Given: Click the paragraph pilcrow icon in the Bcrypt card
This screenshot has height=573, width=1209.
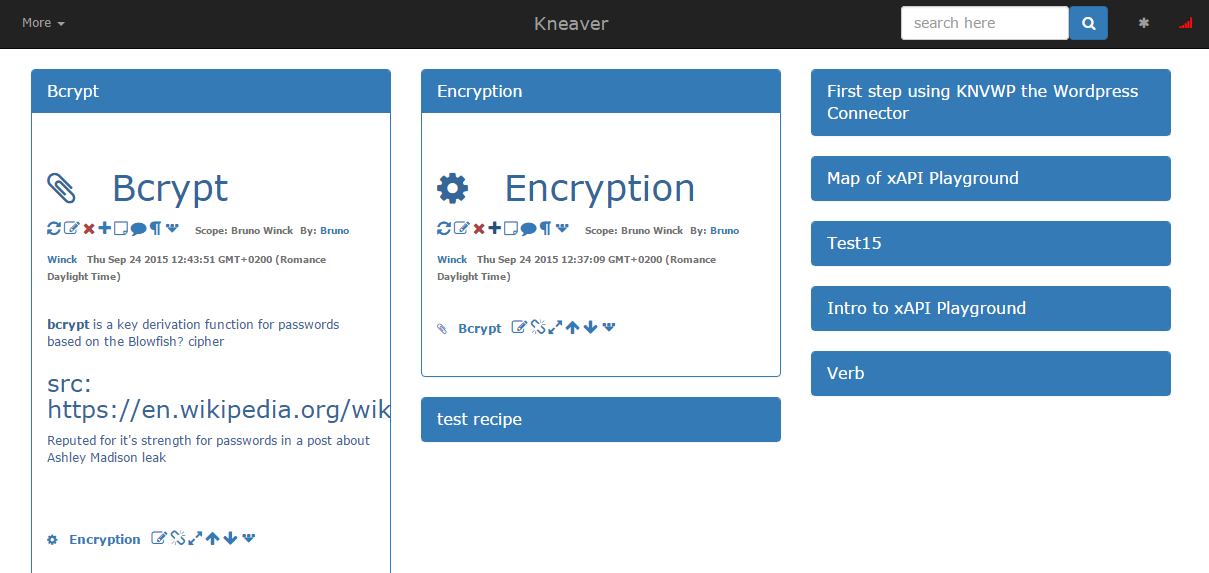Looking at the screenshot, I should point(155,228).
